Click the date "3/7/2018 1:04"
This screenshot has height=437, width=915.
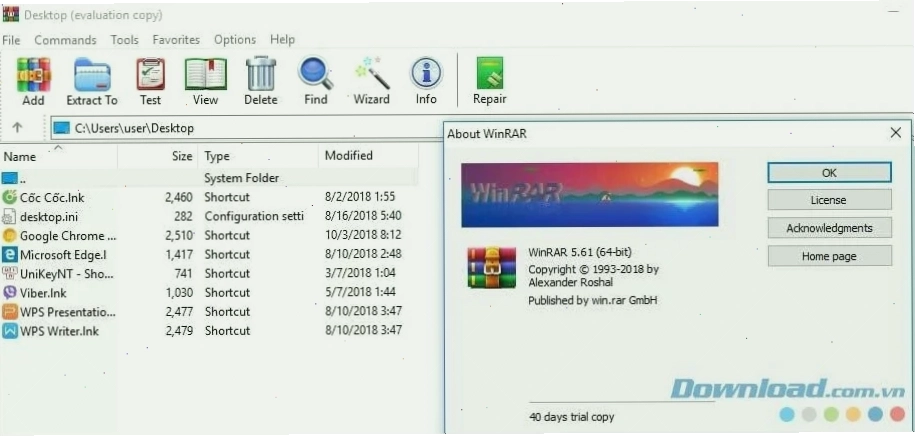click(360, 272)
